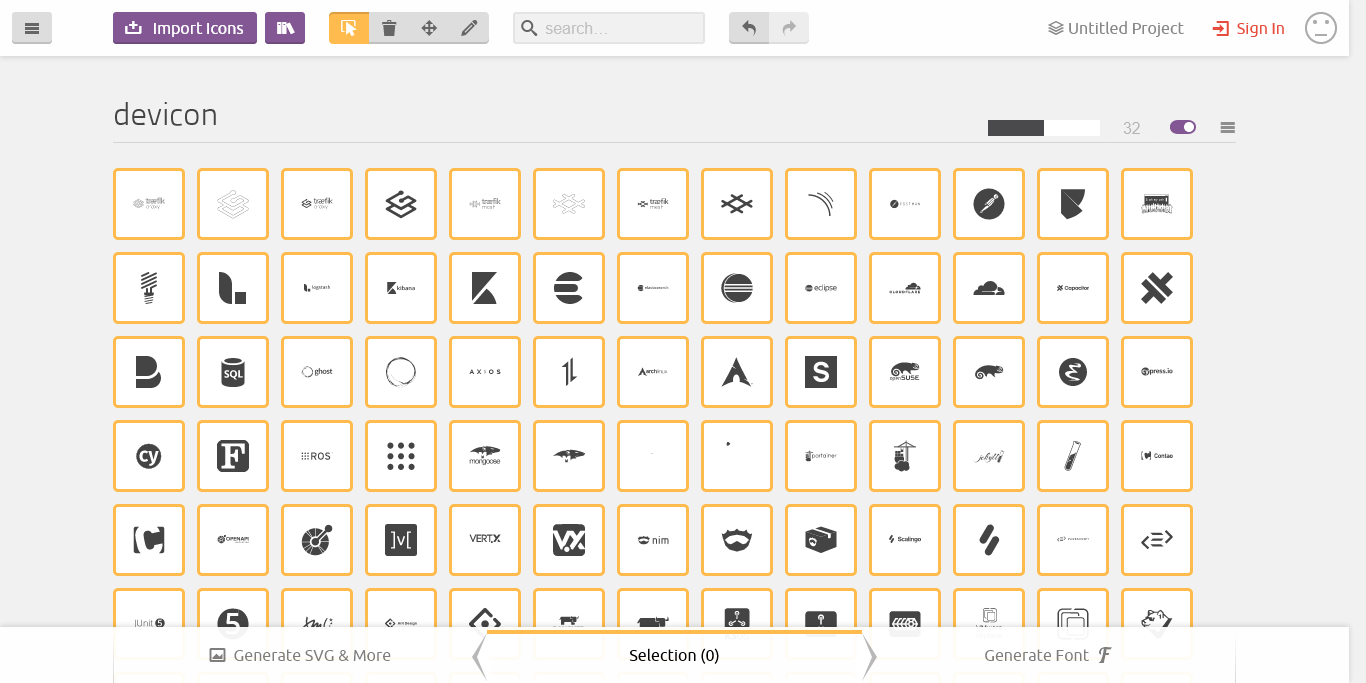
Task: Select the Postman wordmark icon
Action: point(905,204)
